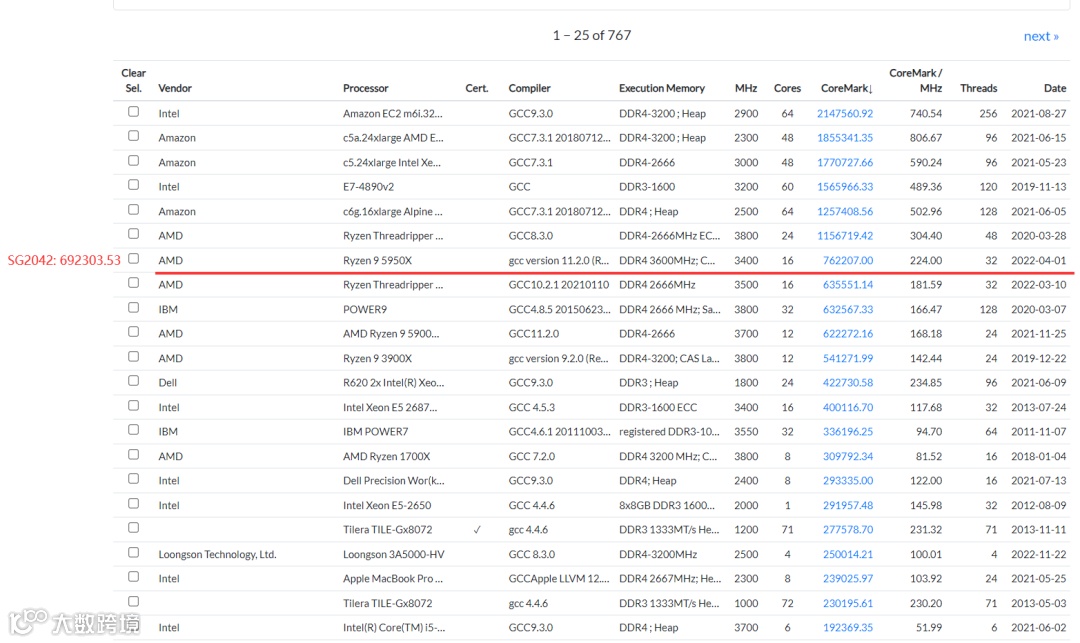Check the Amazon EC2 m6i.32 row checkbox

click(x=134, y=112)
